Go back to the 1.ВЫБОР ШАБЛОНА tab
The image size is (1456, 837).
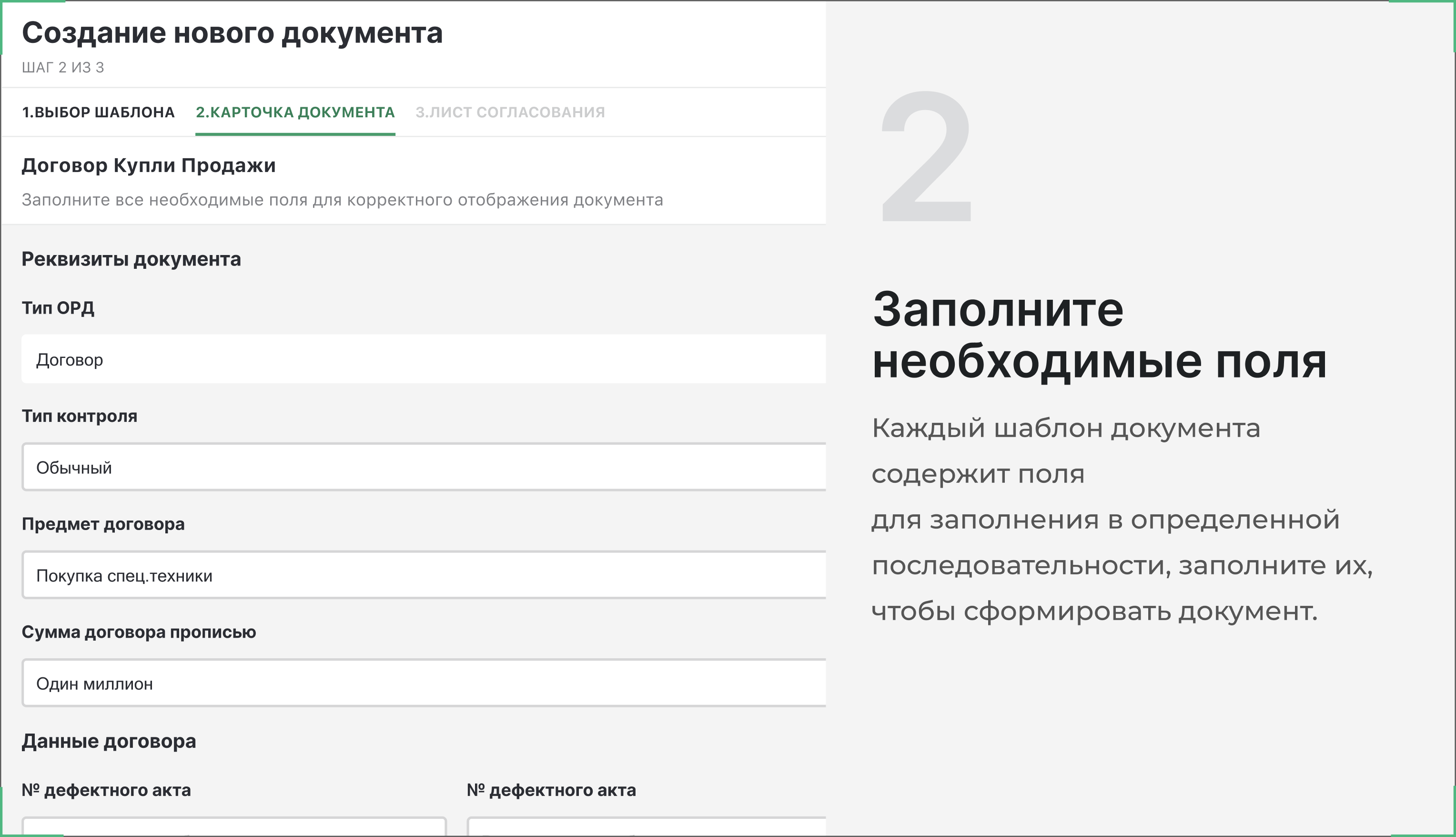(x=98, y=112)
